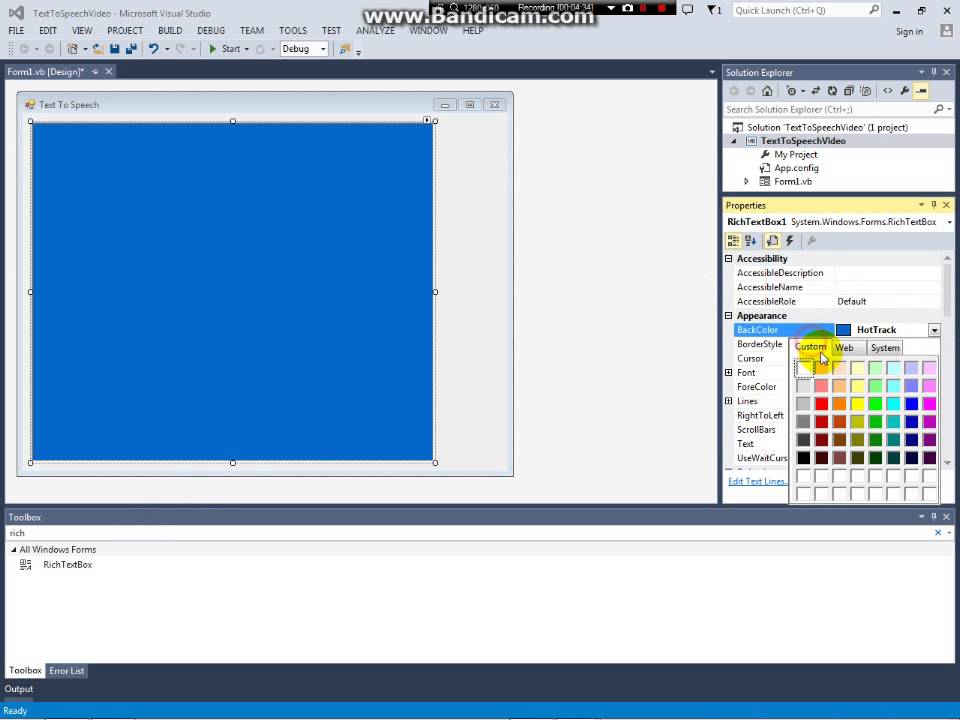The height and width of the screenshot is (720, 960).
Task: Toggle auto-hide pin on Toolbox panel
Action: click(934, 517)
